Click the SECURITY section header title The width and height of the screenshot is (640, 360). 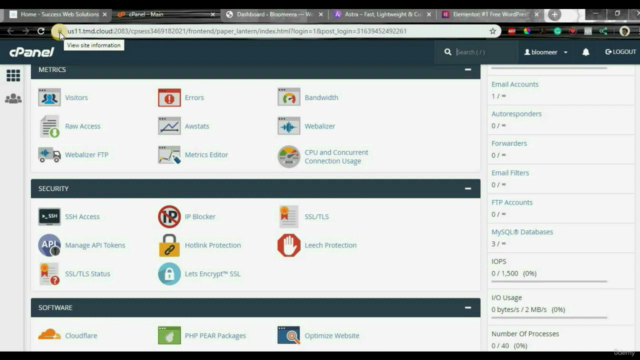coord(53,189)
